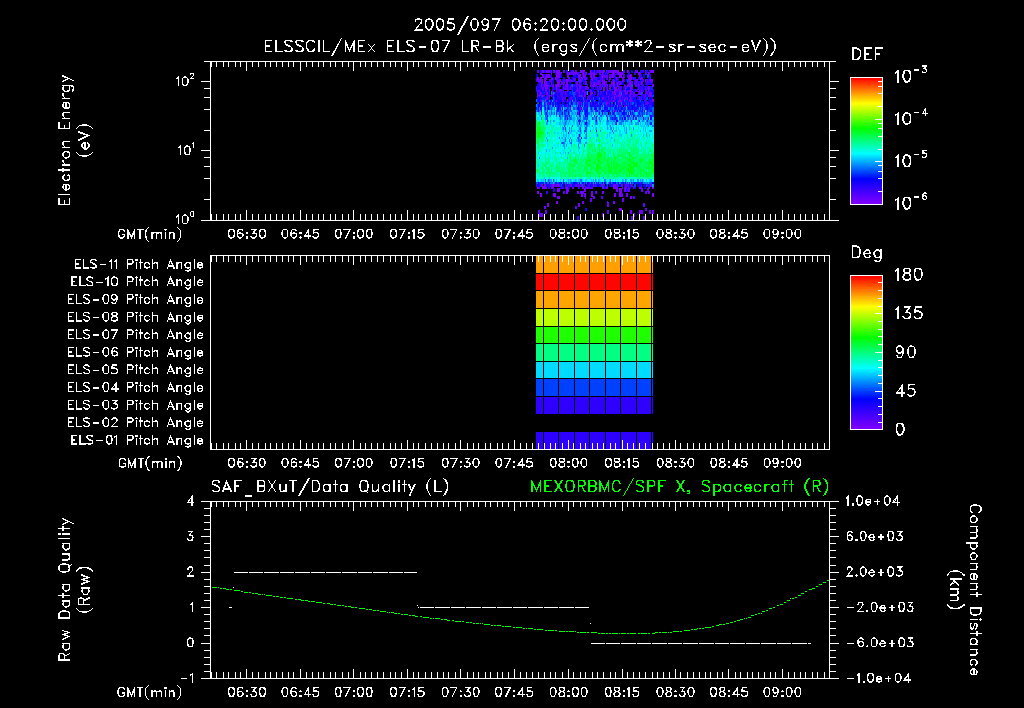Click the green MEXORBMC/SPF X, Spacecraft (R) label

679,487
